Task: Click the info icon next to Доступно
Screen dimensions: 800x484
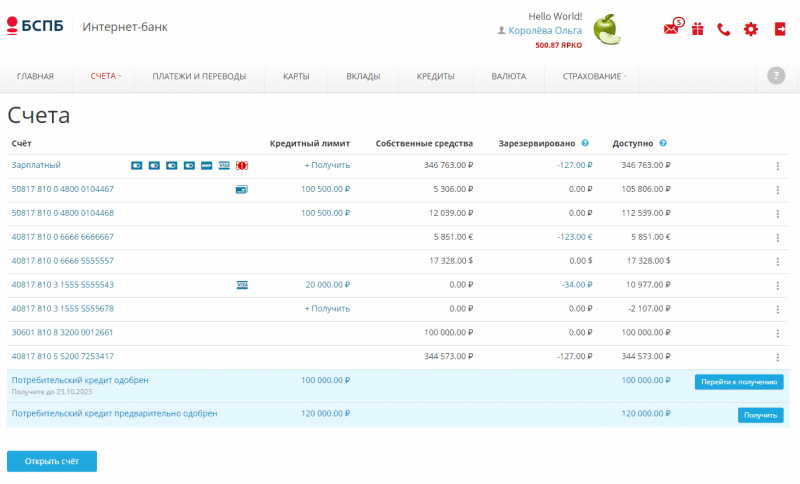Action: click(x=664, y=144)
